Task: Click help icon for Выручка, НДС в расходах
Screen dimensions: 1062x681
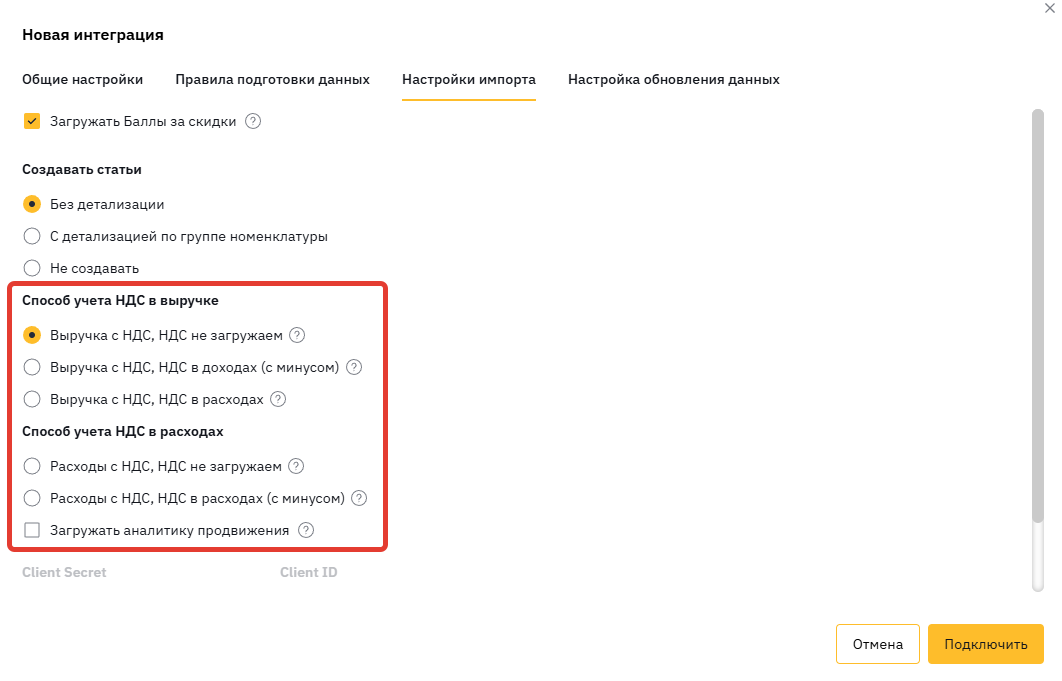Action: [x=278, y=399]
